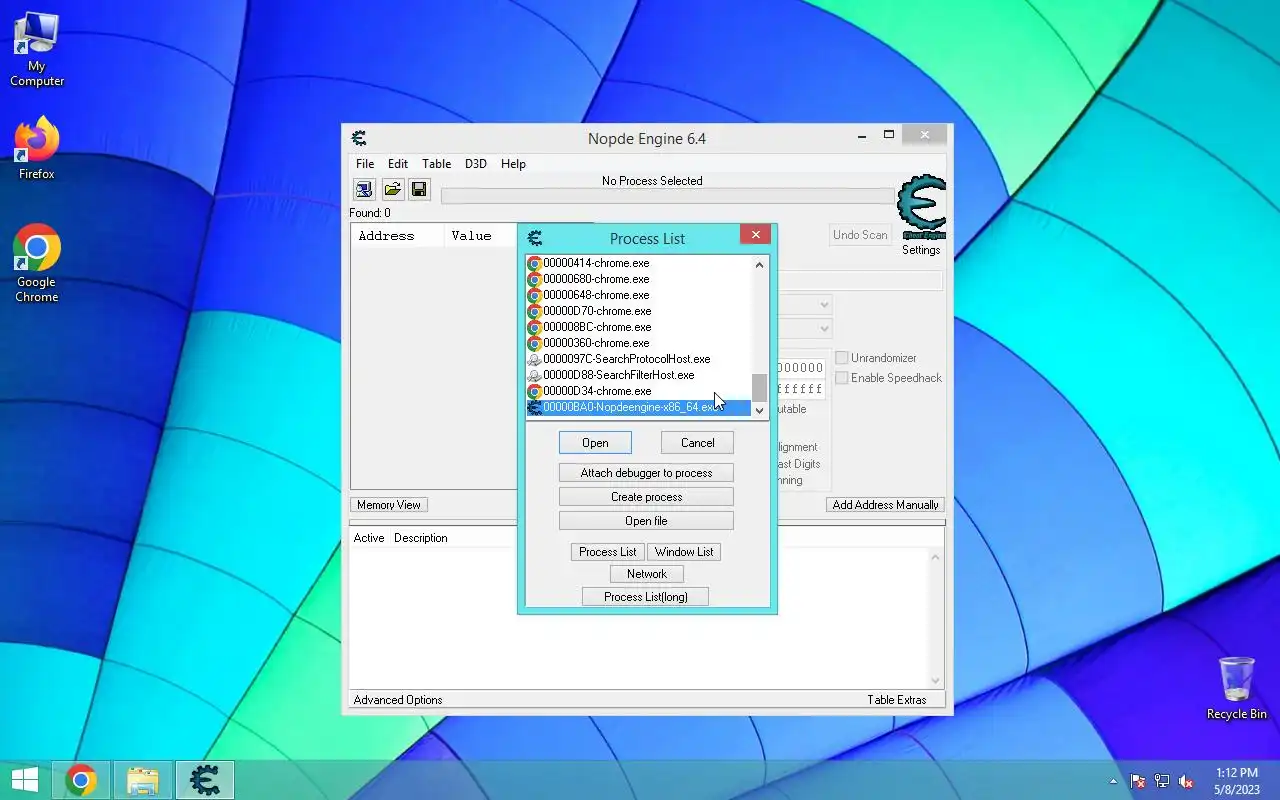This screenshot has height=800, width=1280.
Task: Click the select process computer icon
Action: click(364, 189)
